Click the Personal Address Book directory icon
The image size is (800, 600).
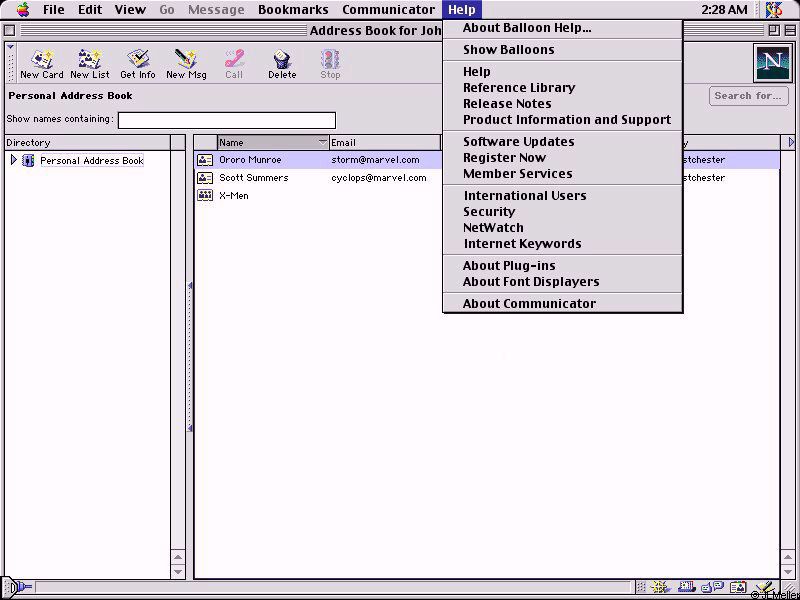click(x=29, y=161)
